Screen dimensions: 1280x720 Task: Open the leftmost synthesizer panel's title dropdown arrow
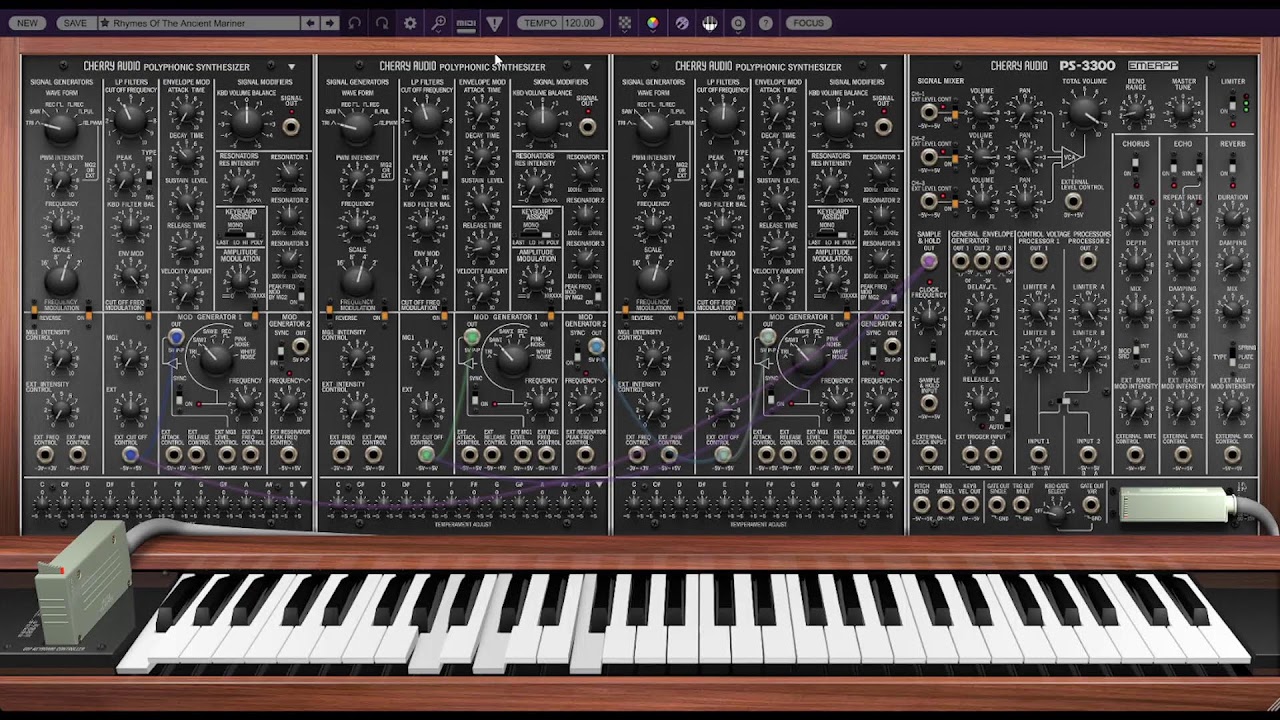[291, 67]
